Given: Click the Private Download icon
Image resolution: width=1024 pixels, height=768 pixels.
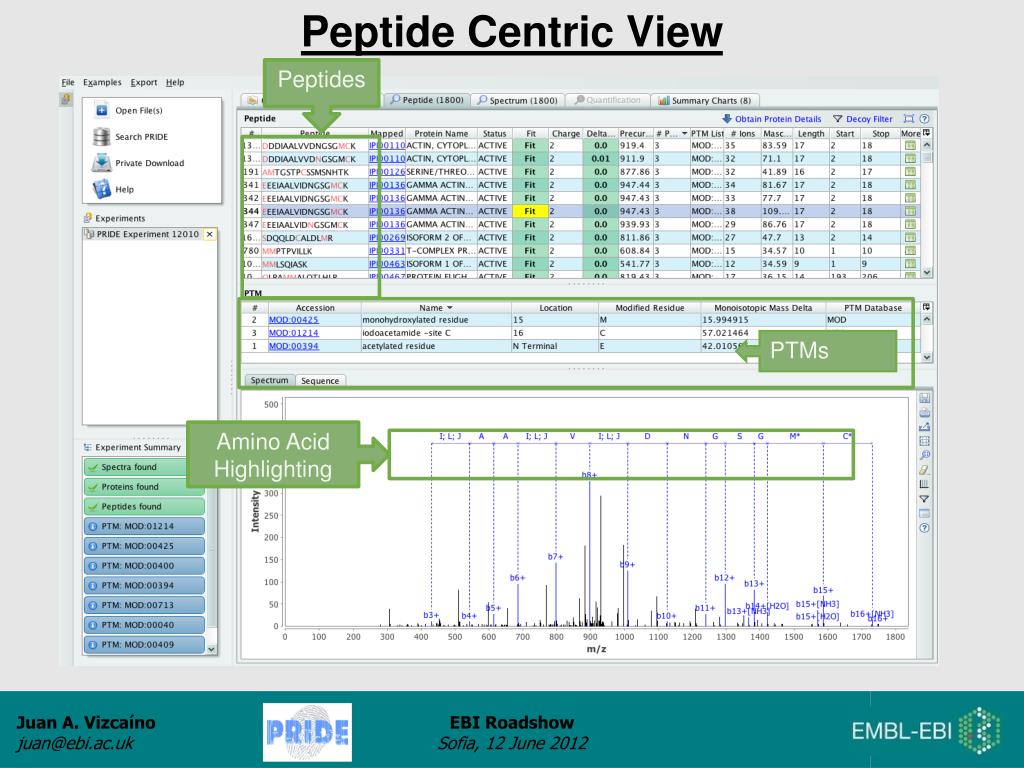Looking at the screenshot, I should (x=102, y=163).
